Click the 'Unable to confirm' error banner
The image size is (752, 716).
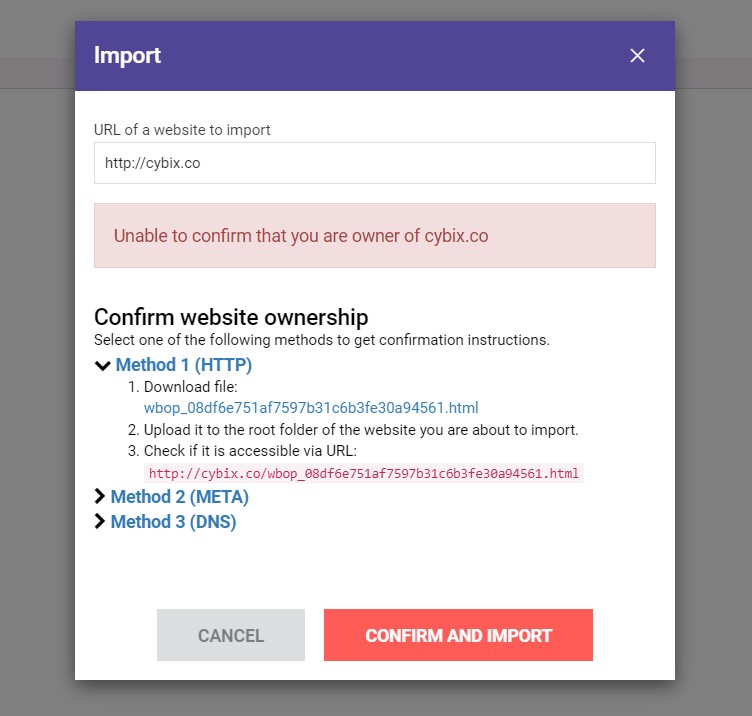click(375, 235)
